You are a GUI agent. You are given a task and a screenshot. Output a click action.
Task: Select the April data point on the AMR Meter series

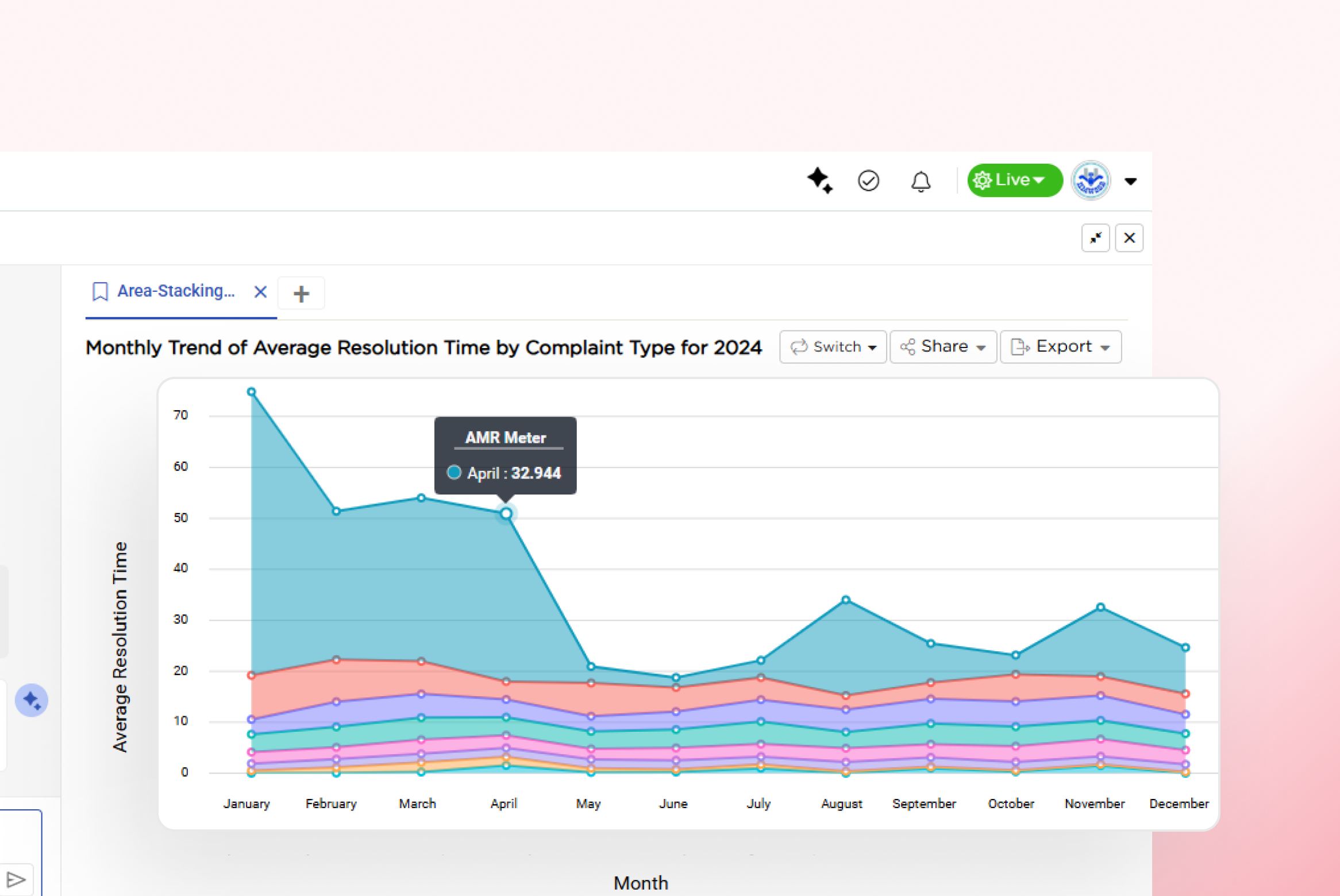[x=505, y=514]
